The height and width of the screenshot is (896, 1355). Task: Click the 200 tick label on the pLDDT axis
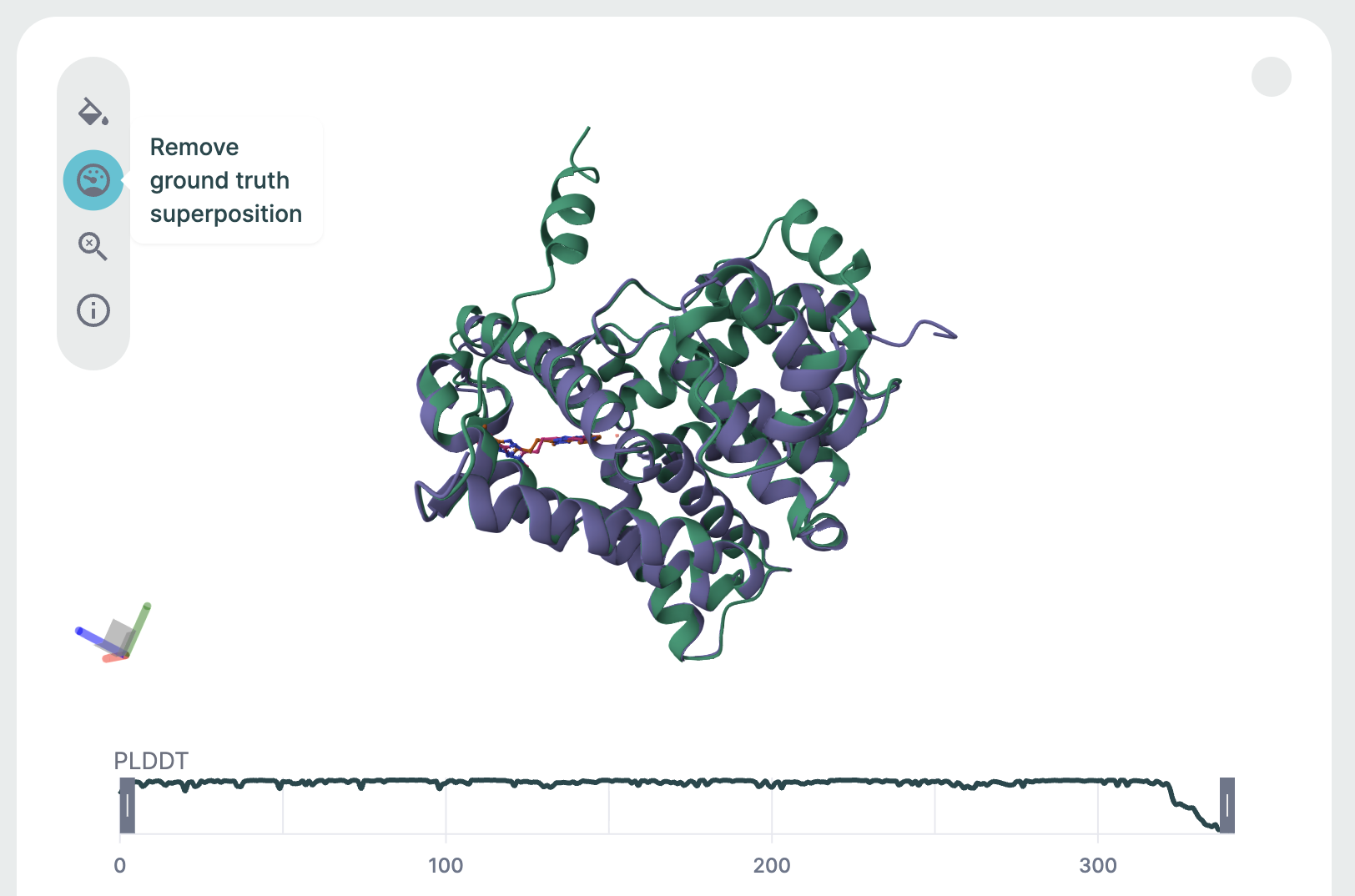click(771, 865)
